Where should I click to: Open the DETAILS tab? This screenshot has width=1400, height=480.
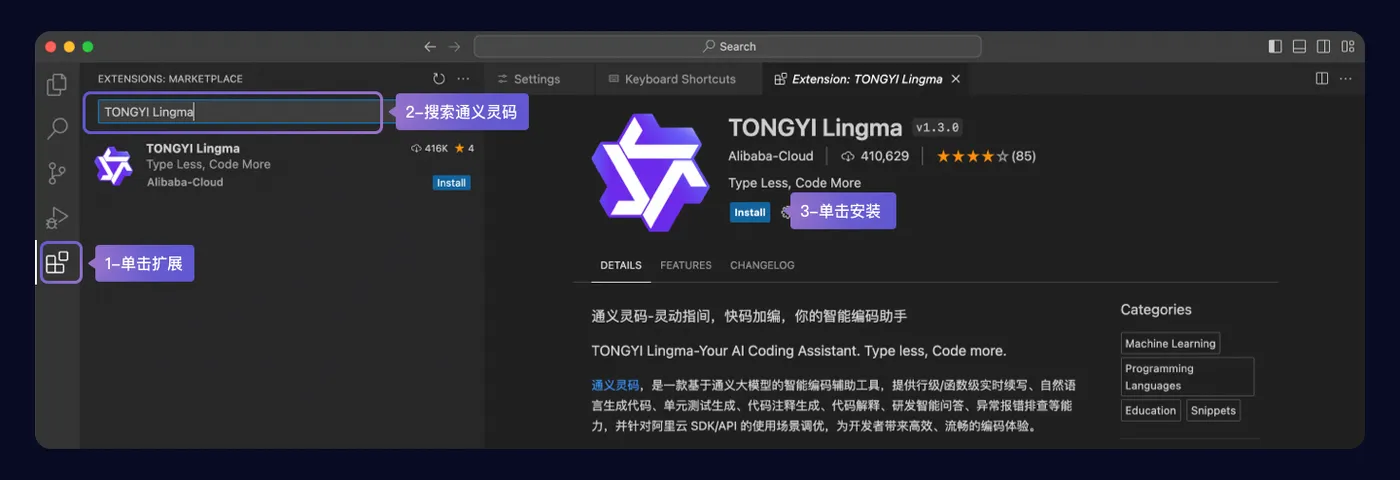pos(620,265)
